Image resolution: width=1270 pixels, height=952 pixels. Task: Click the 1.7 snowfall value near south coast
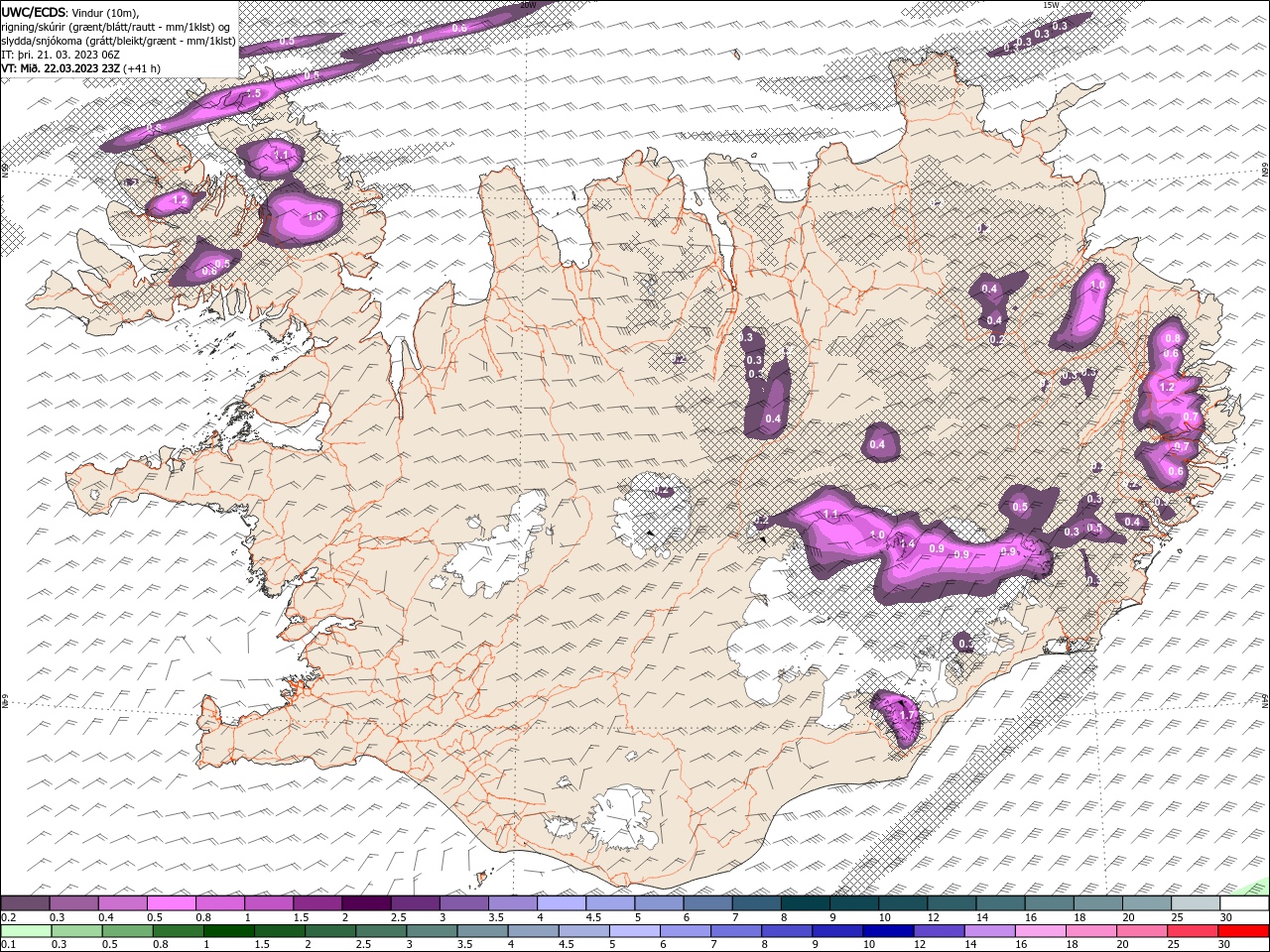click(906, 715)
